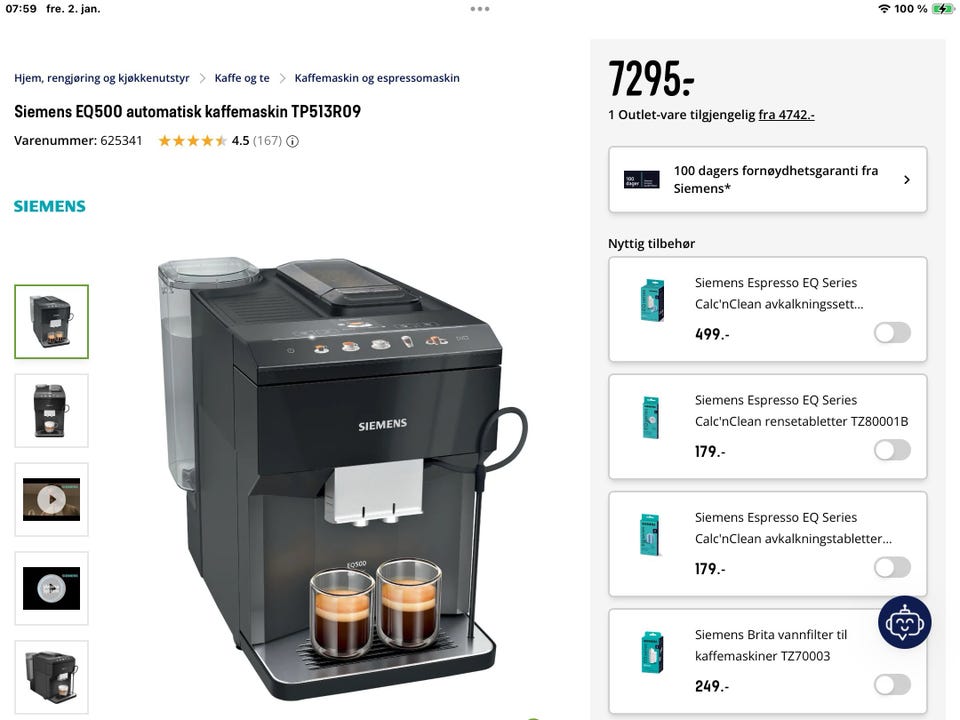Viewport: 960px width, 720px height.
Task: Enable the rensetabletter TZ80001B toggle
Action: click(x=892, y=451)
